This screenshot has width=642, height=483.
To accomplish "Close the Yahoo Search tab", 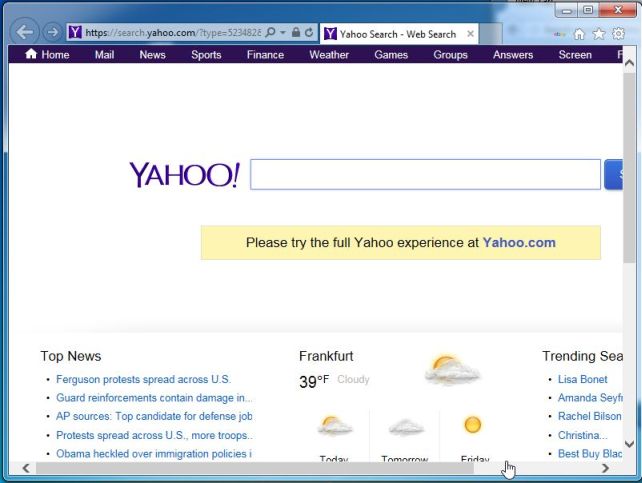I will click(470, 34).
